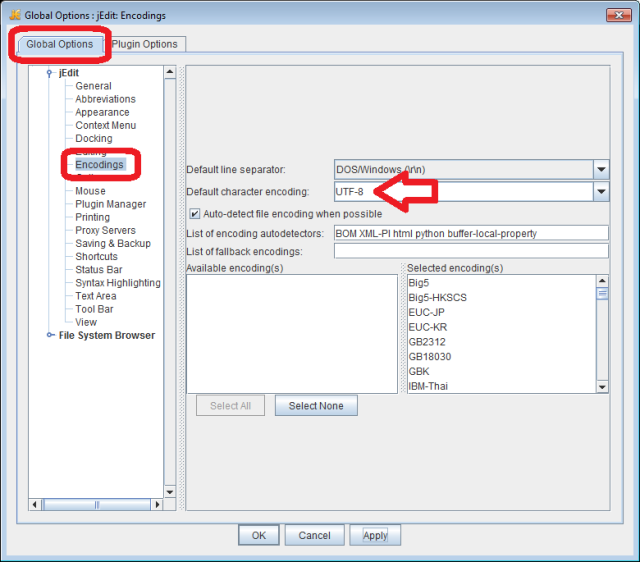The width and height of the screenshot is (640, 562).
Task: Select File System Browser tree item
Action: coord(107,335)
